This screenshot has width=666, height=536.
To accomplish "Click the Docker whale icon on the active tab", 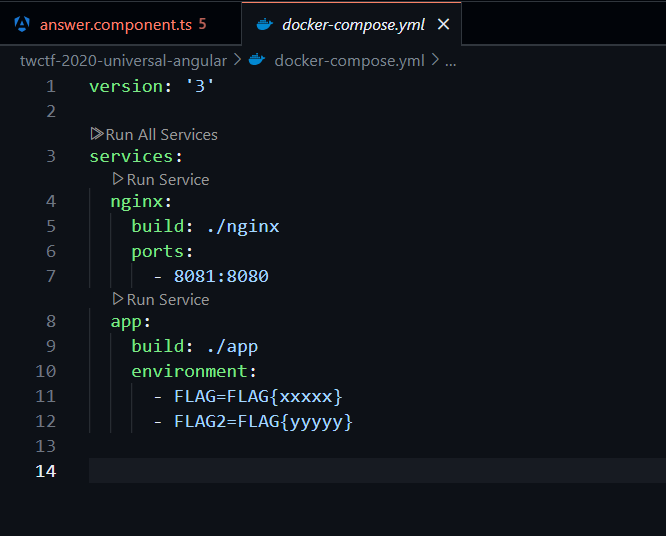I will (264, 23).
